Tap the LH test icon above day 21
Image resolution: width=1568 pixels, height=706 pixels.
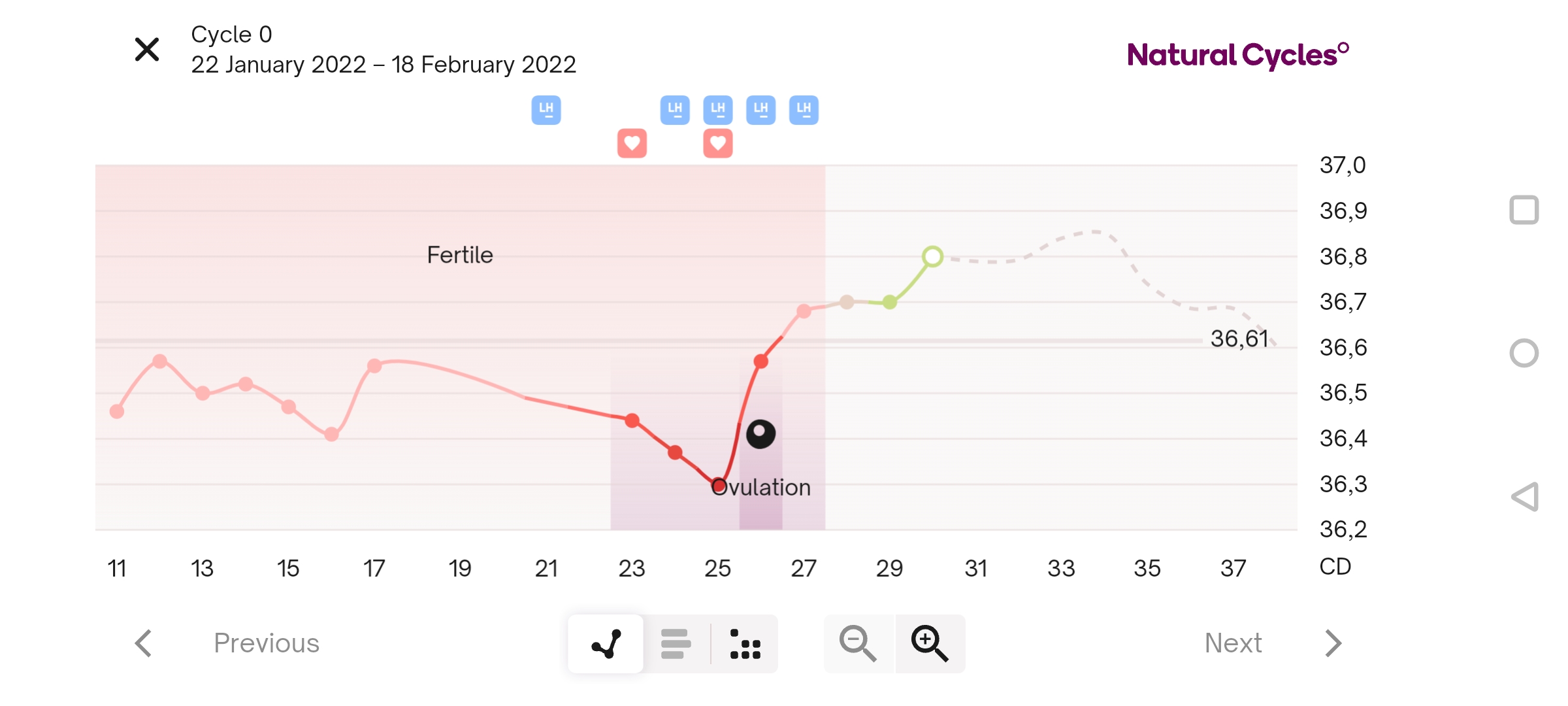[546, 110]
